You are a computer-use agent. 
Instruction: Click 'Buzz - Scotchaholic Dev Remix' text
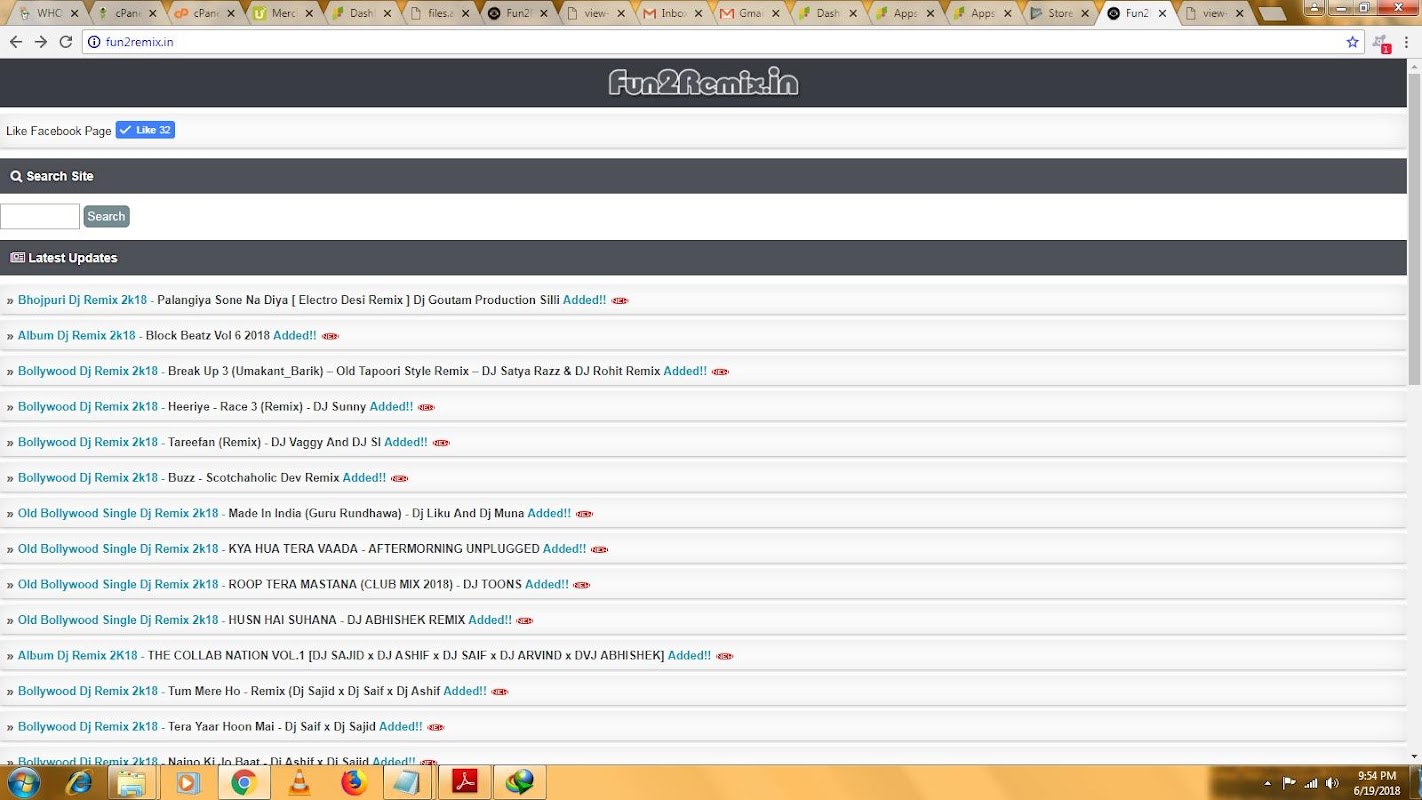point(254,478)
